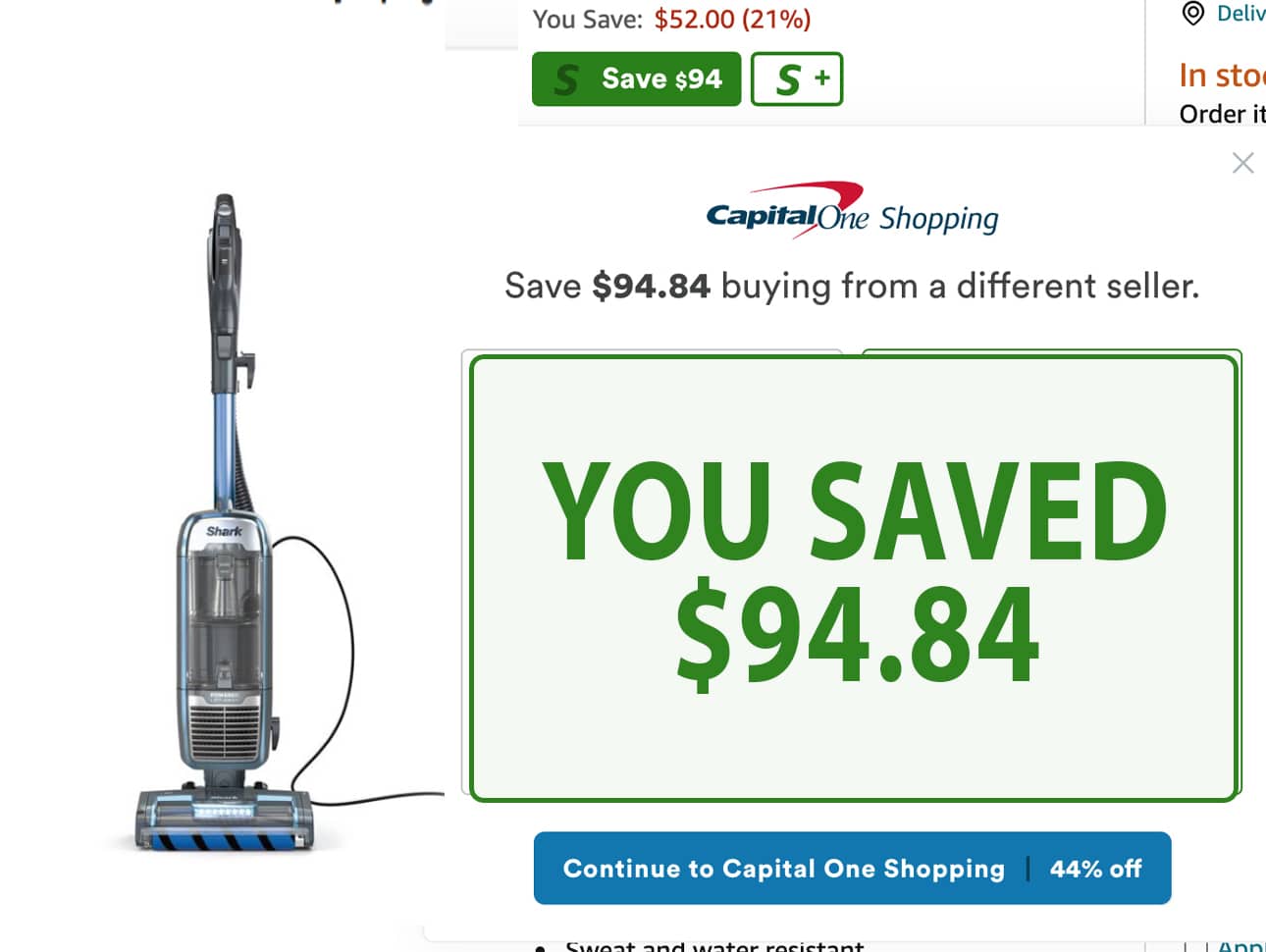Click the You Save $52.00 (21%) amount

tap(732, 19)
